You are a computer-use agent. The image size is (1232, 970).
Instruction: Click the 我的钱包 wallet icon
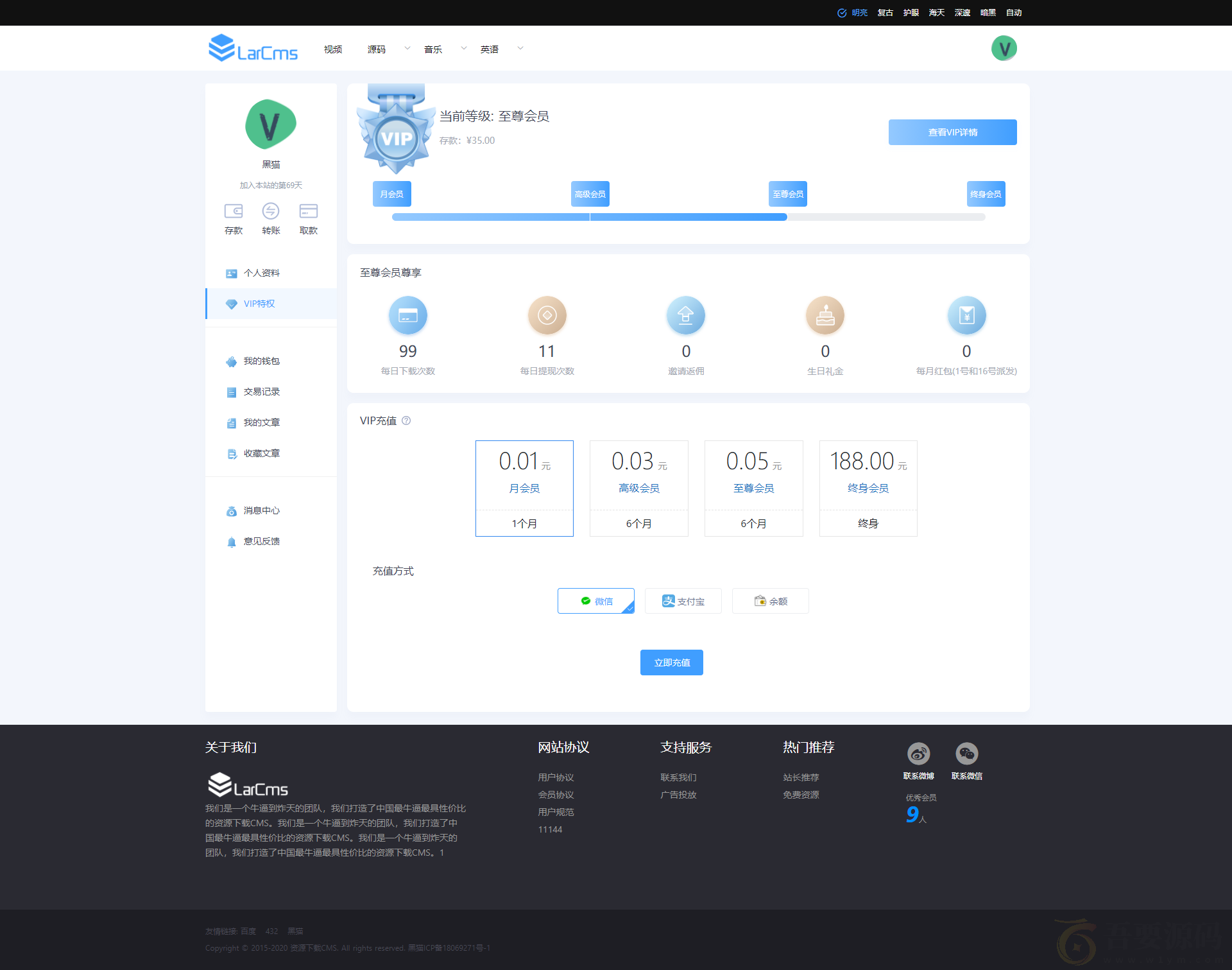232,361
